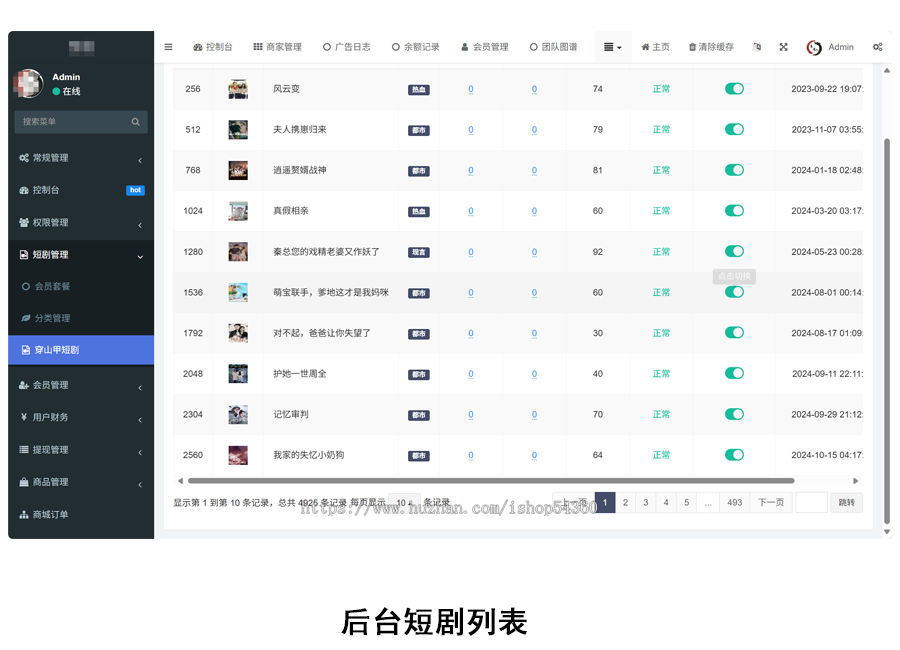This screenshot has height=650, width=900.
Task: Click the left arrow of horizontal scrollbar
Action: (x=180, y=481)
